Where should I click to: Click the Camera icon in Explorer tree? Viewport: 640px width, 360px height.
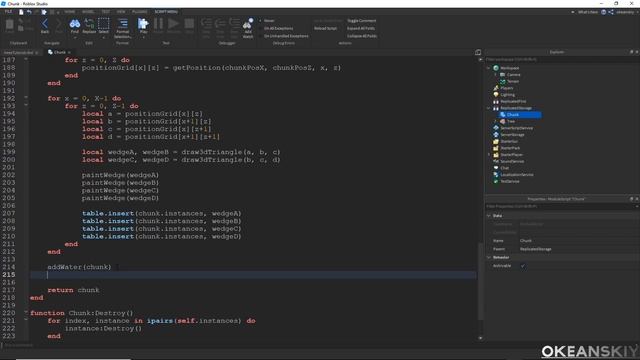coord(502,75)
